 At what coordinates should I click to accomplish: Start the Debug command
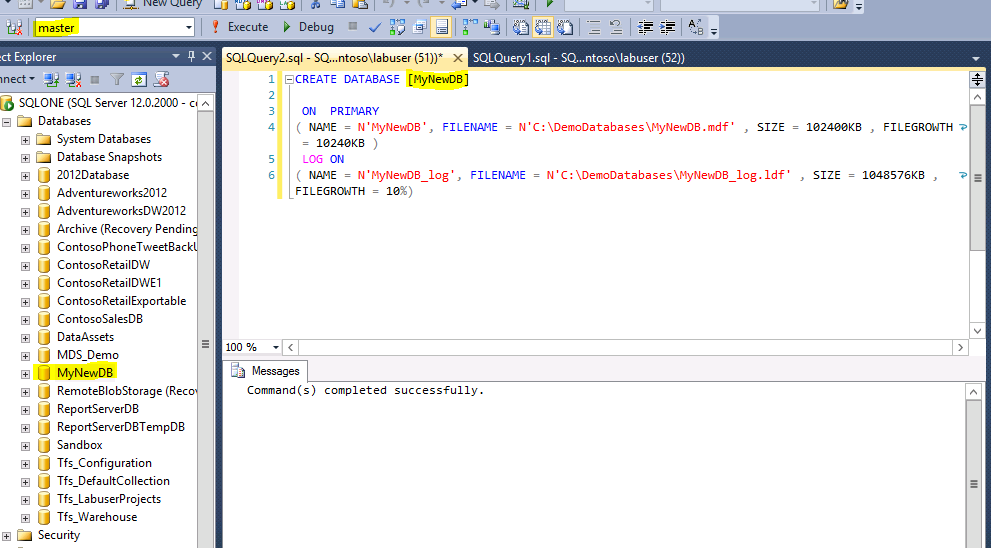(308, 27)
